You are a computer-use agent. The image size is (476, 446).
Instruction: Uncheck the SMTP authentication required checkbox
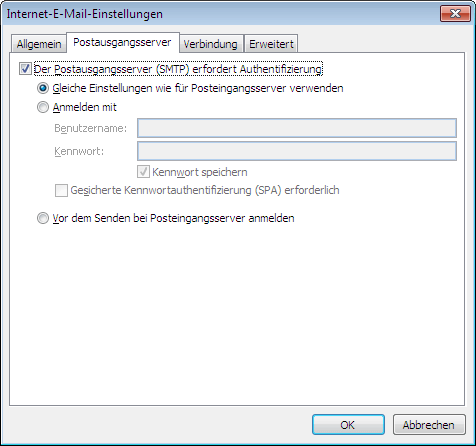tap(25, 69)
